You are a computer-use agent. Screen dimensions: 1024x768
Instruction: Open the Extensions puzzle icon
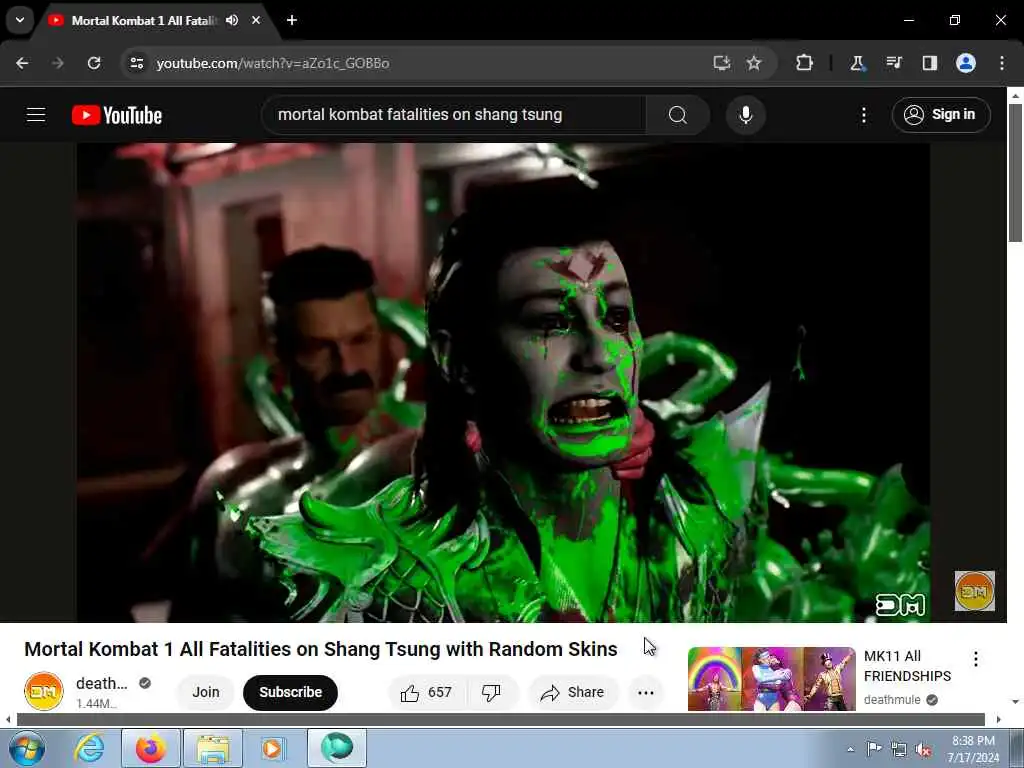pyautogui.click(x=805, y=63)
